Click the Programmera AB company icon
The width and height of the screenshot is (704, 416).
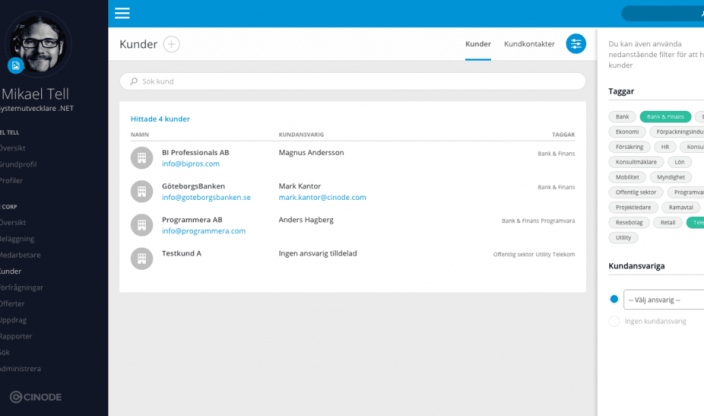(x=141, y=225)
